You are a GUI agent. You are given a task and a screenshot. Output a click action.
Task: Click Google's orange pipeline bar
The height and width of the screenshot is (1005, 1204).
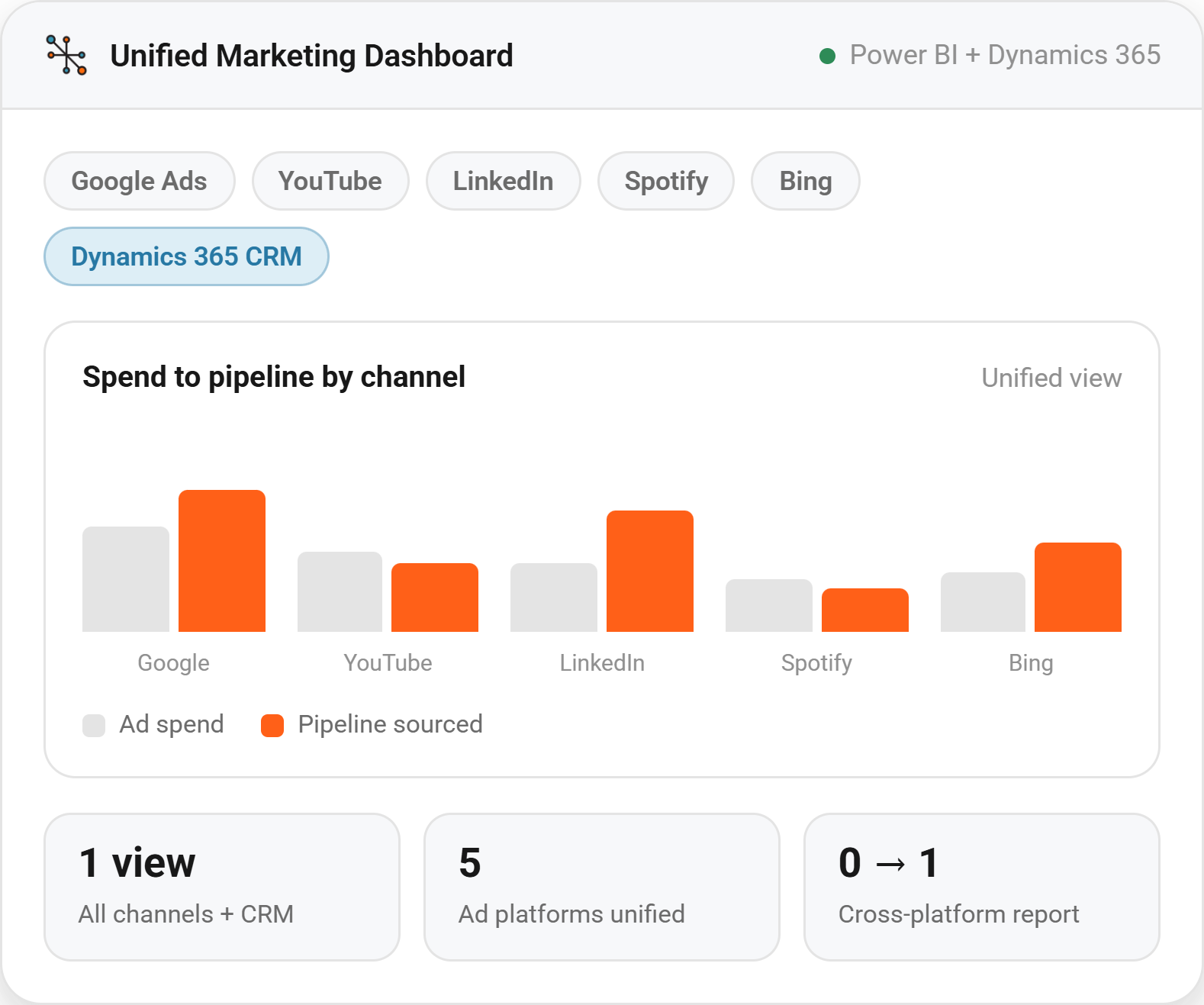pyautogui.click(x=222, y=561)
